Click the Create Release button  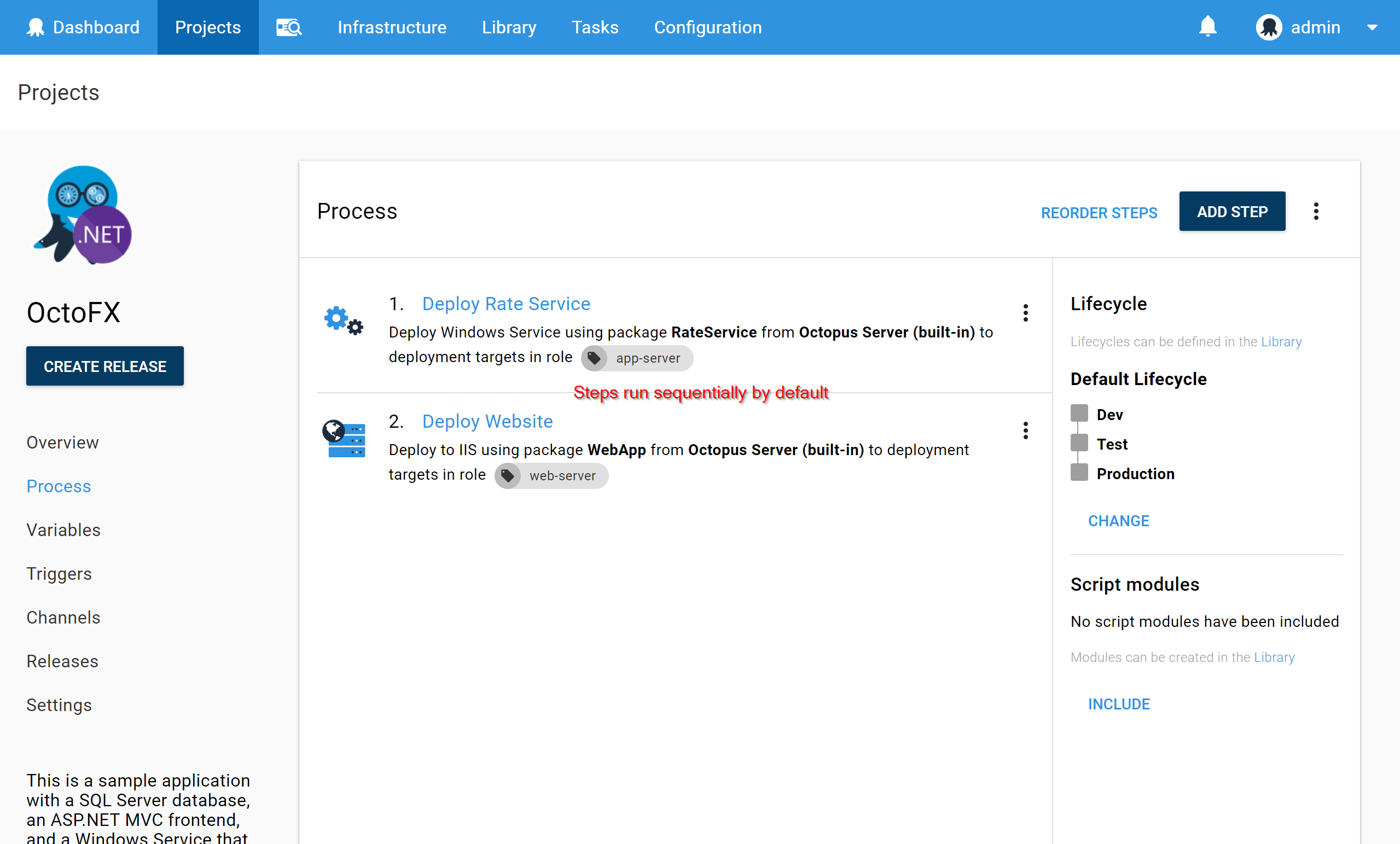click(105, 366)
